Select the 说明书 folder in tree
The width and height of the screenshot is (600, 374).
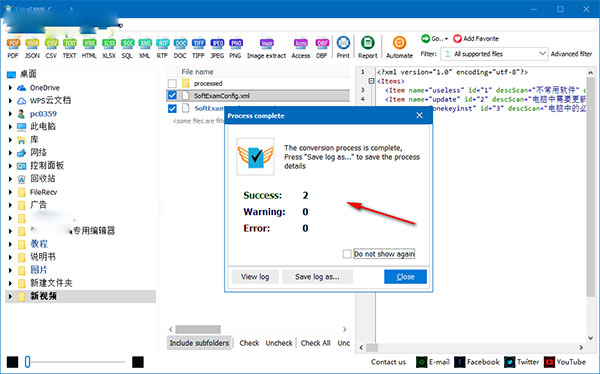point(43,257)
